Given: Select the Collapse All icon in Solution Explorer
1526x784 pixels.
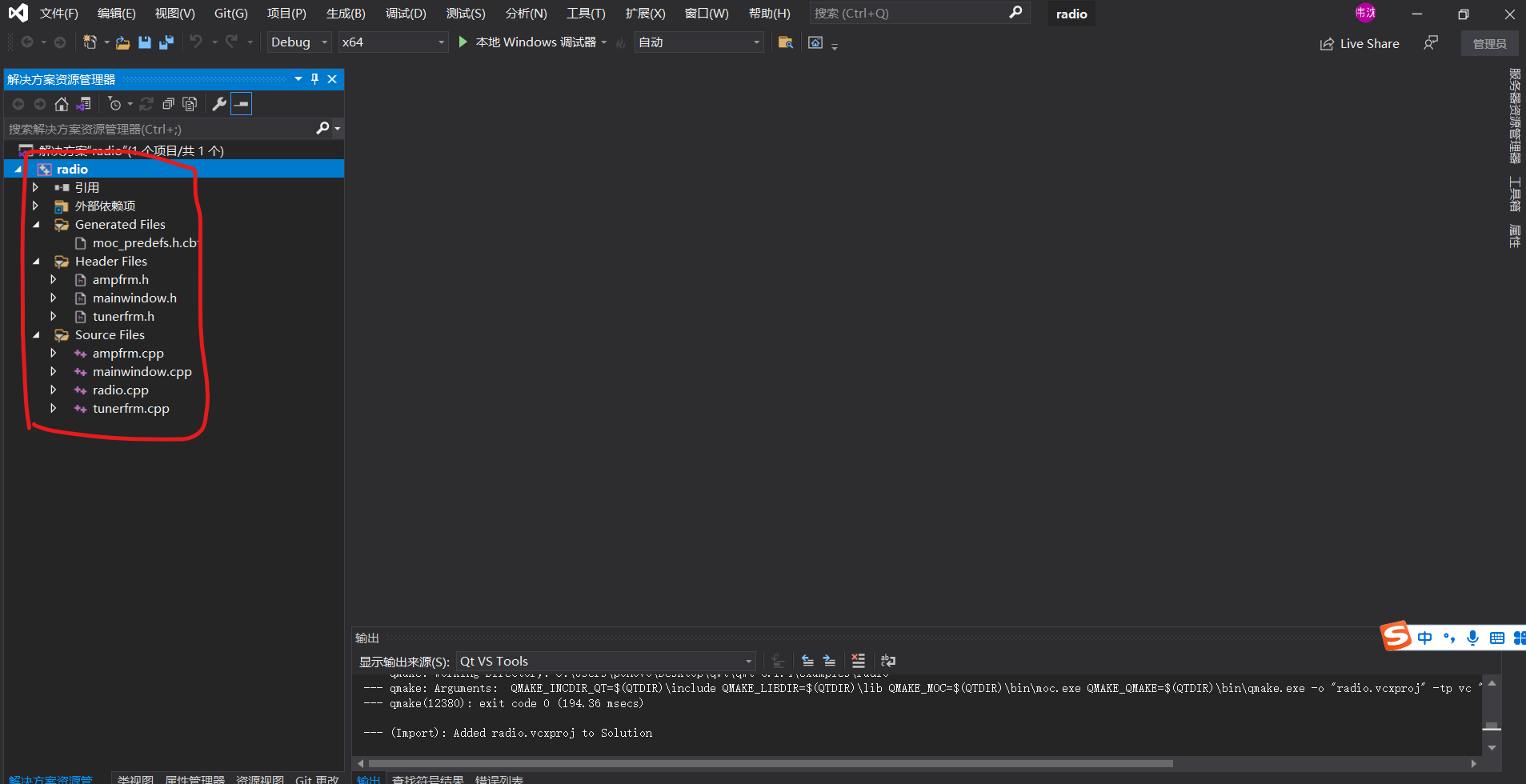Looking at the screenshot, I should 168,104.
